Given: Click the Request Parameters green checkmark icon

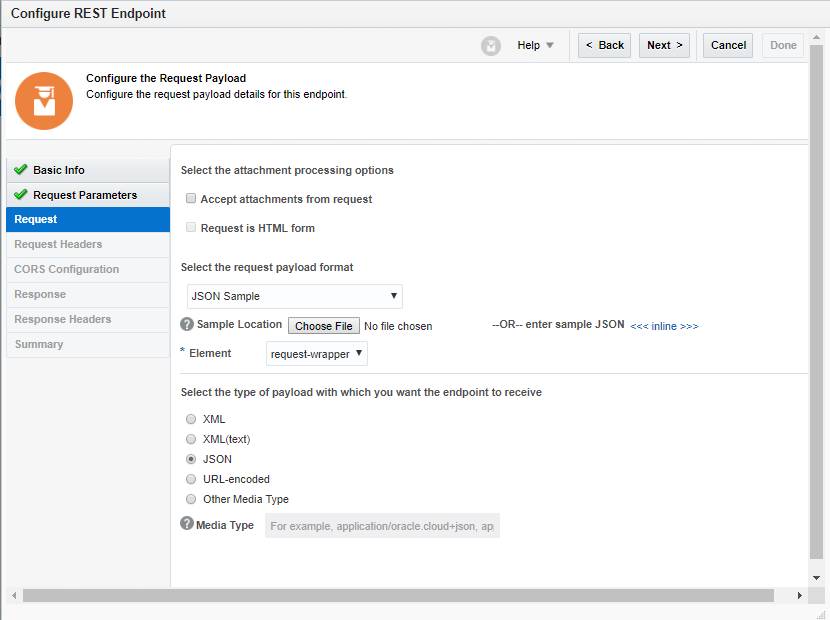Looking at the screenshot, I should [x=20, y=195].
